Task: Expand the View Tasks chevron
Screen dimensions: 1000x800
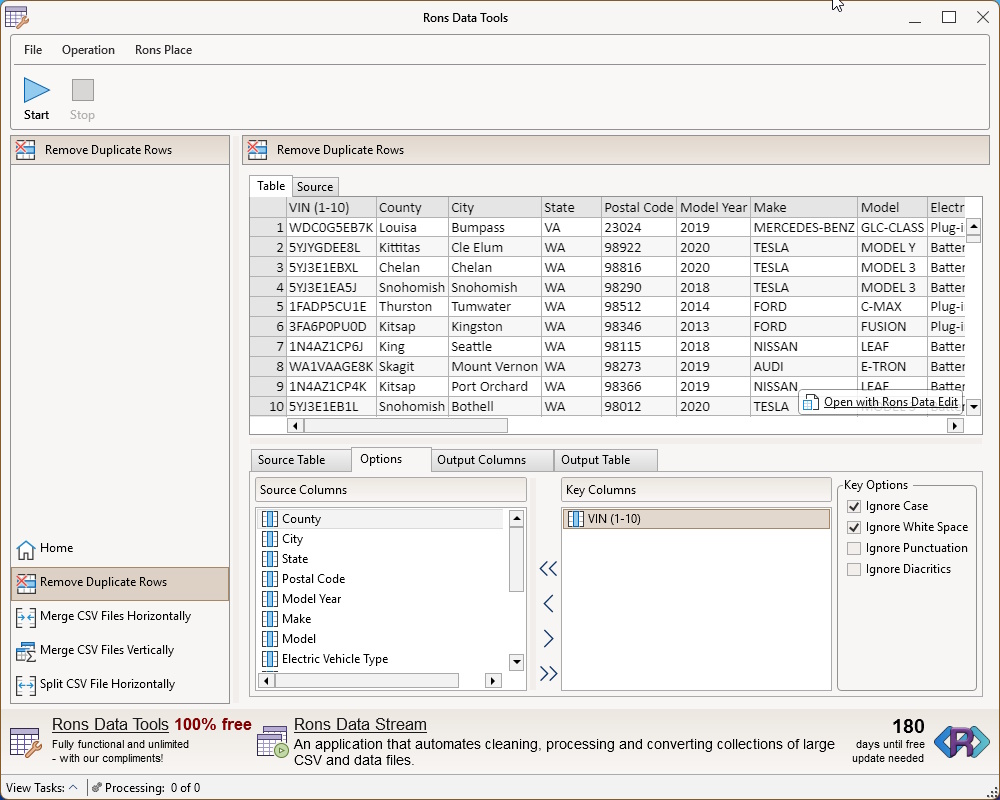Action: [x=73, y=788]
